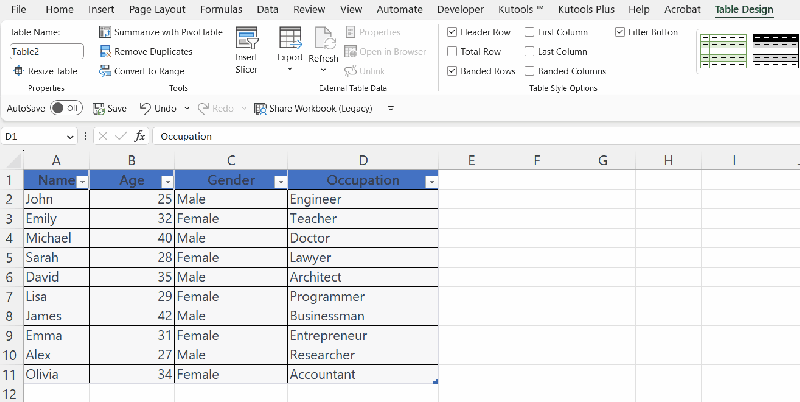Enable the Total Row checkbox
This screenshot has width=800, height=402.
click(x=452, y=52)
